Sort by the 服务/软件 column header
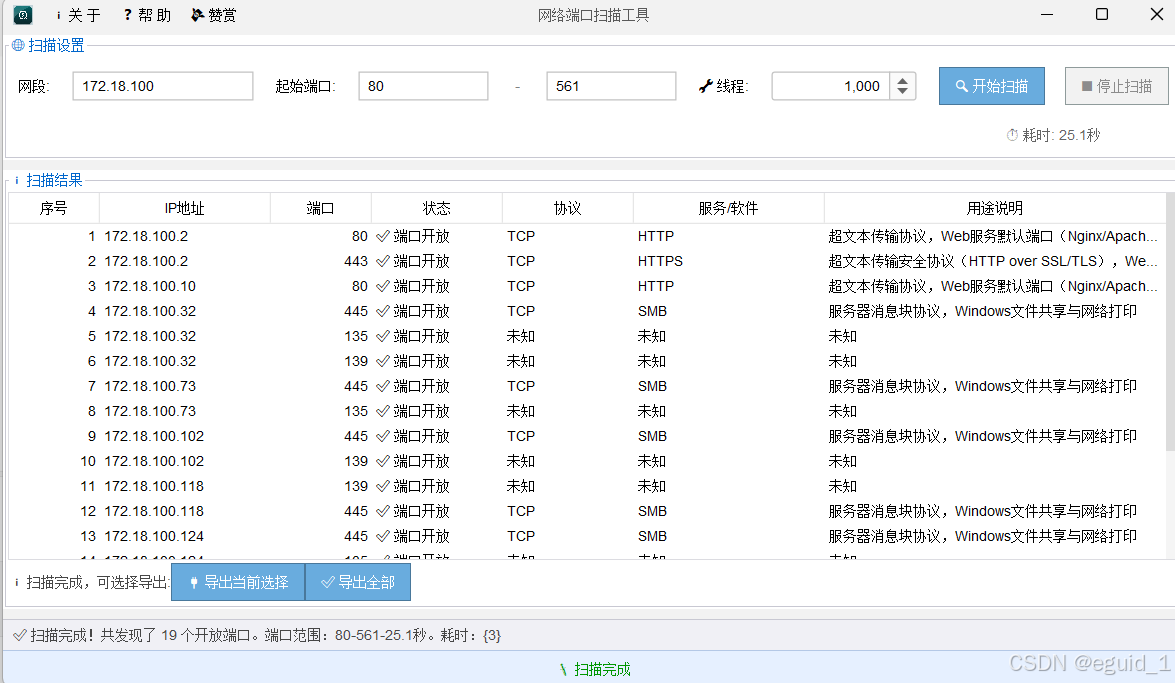The height and width of the screenshot is (683, 1175). tap(728, 208)
